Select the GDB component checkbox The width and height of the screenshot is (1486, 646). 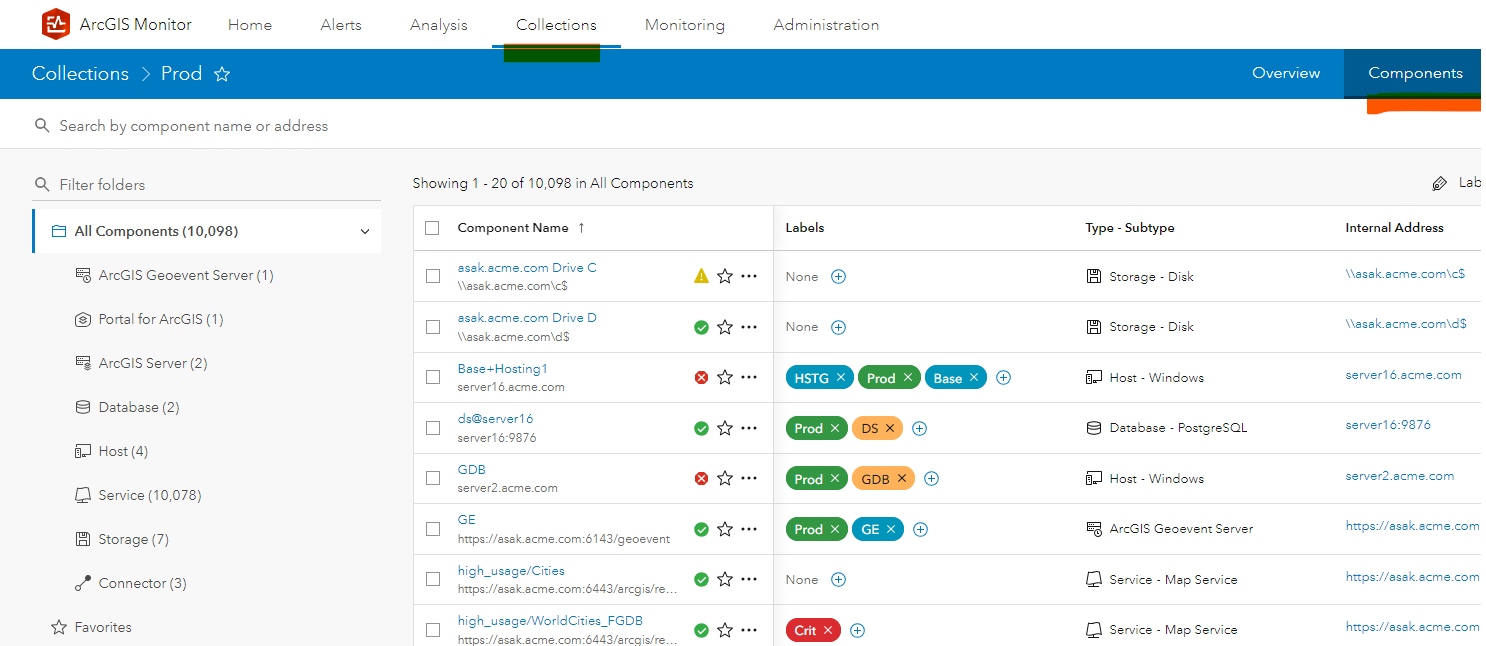click(433, 478)
